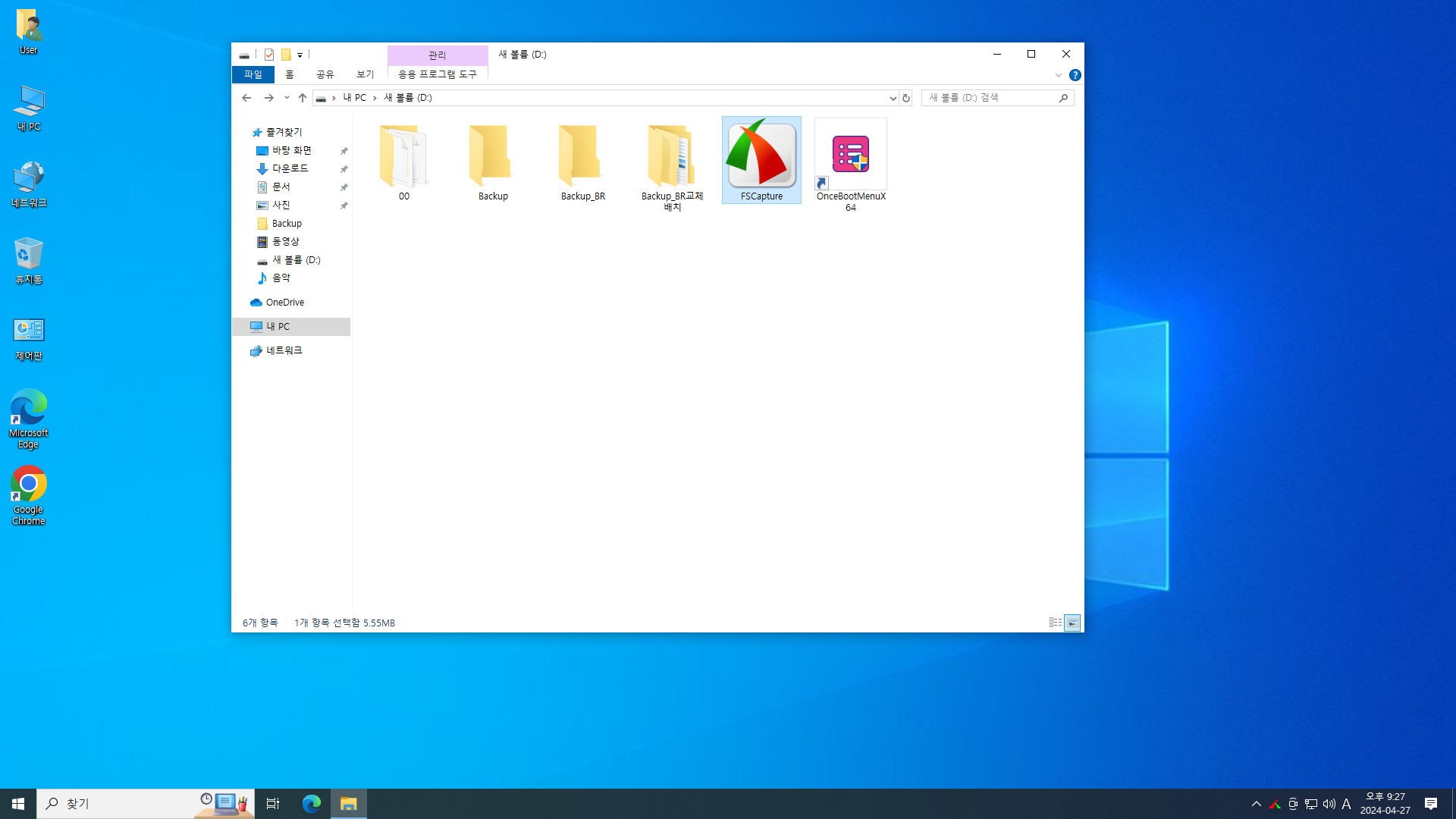Click File Explorer taskbar button
This screenshot has height=819, width=1456.
pos(349,804)
